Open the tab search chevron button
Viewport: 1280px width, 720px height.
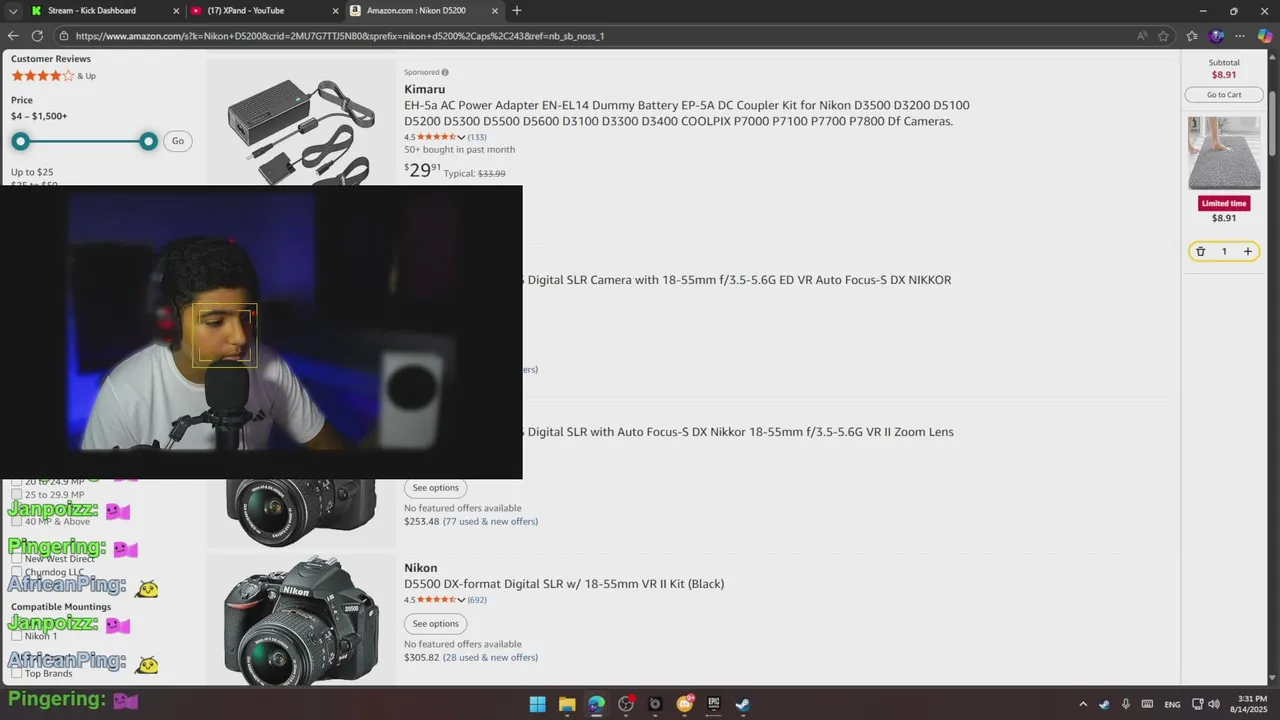[x=12, y=11]
